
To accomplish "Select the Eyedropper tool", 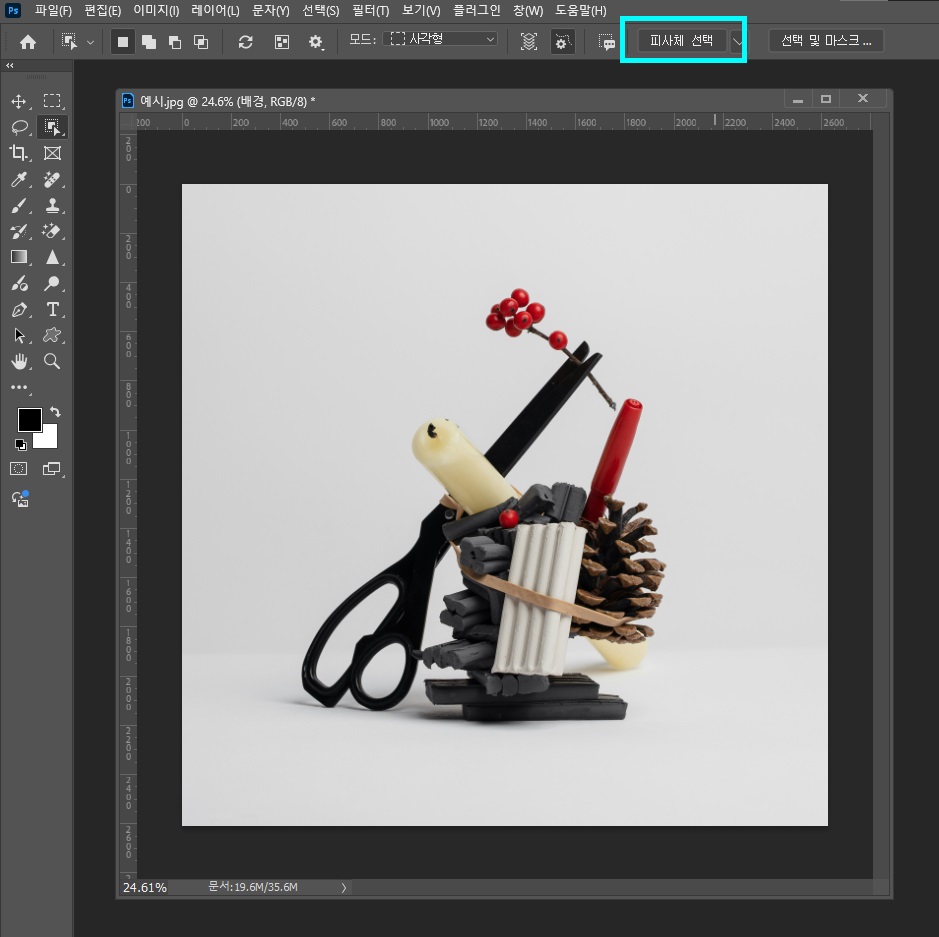I will 19,180.
